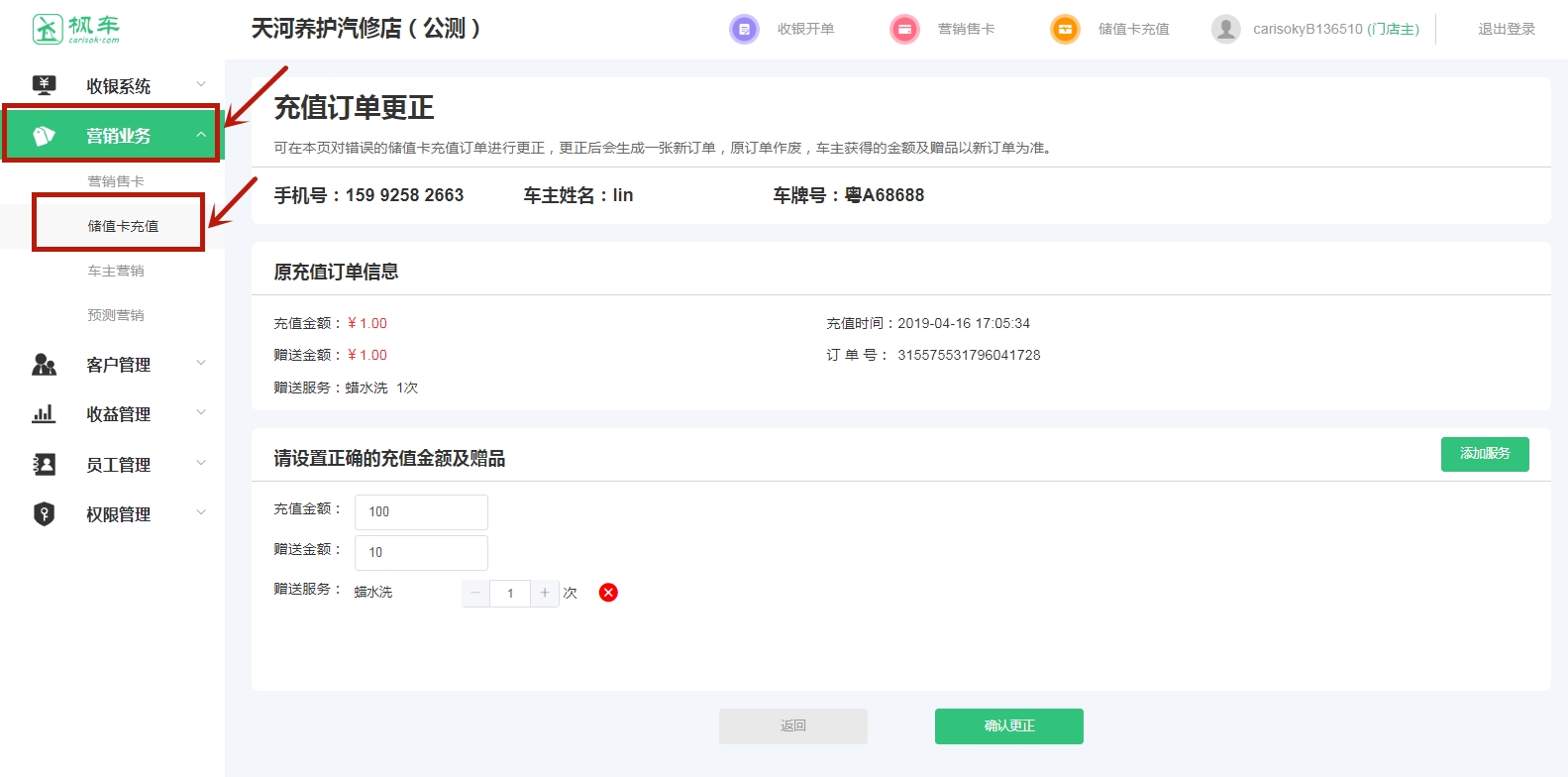Click the 枫车 logo icon
1568x777 pixels.
click(48, 30)
